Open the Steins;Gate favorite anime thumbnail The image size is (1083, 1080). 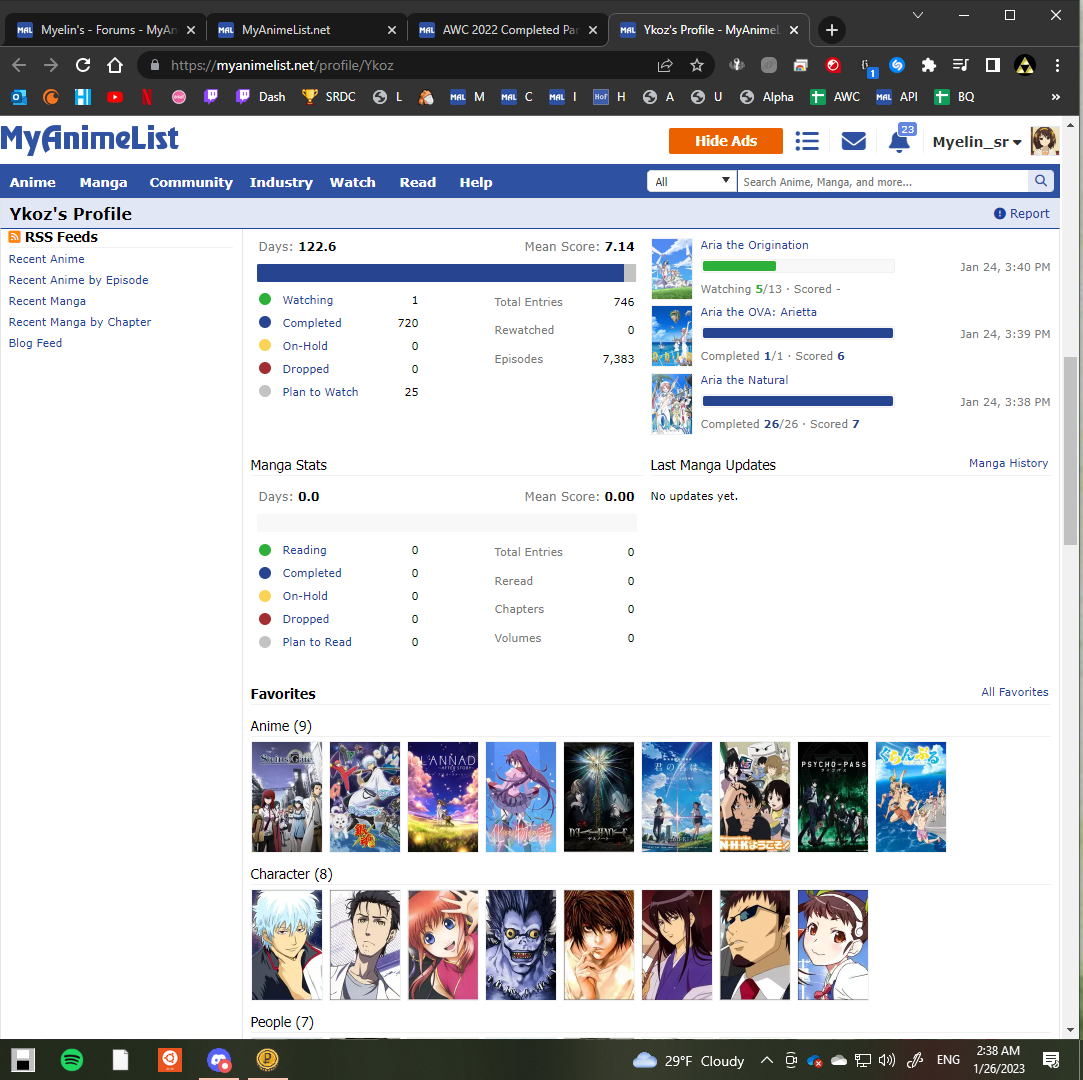click(x=287, y=797)
